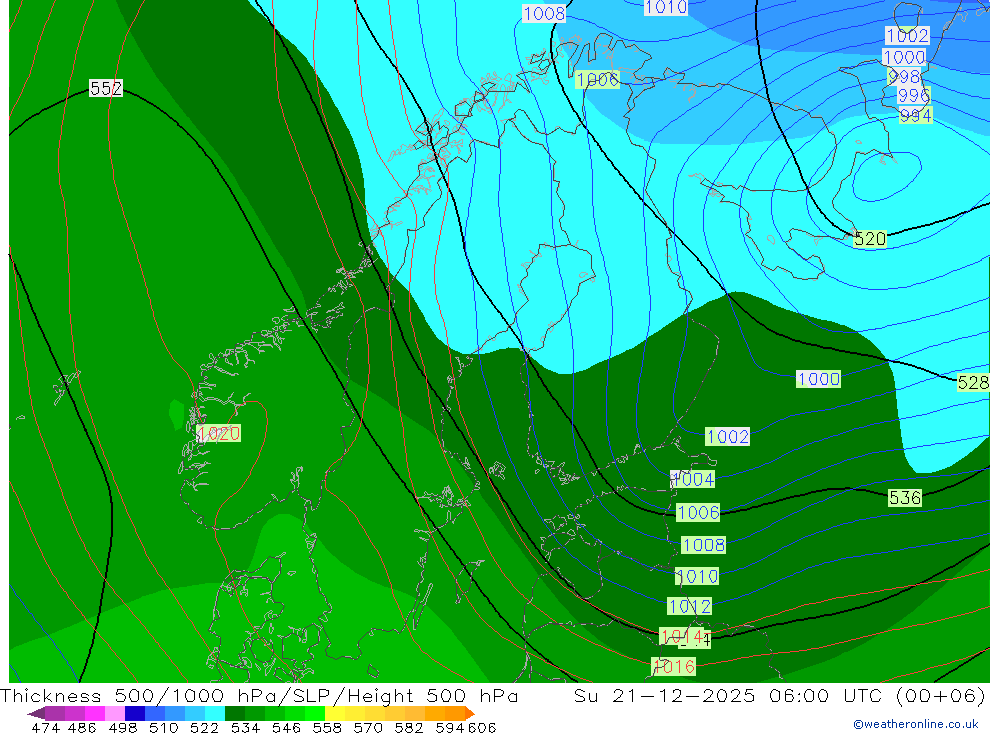Select the dark navy blue legend swatch

coord(135,713)
